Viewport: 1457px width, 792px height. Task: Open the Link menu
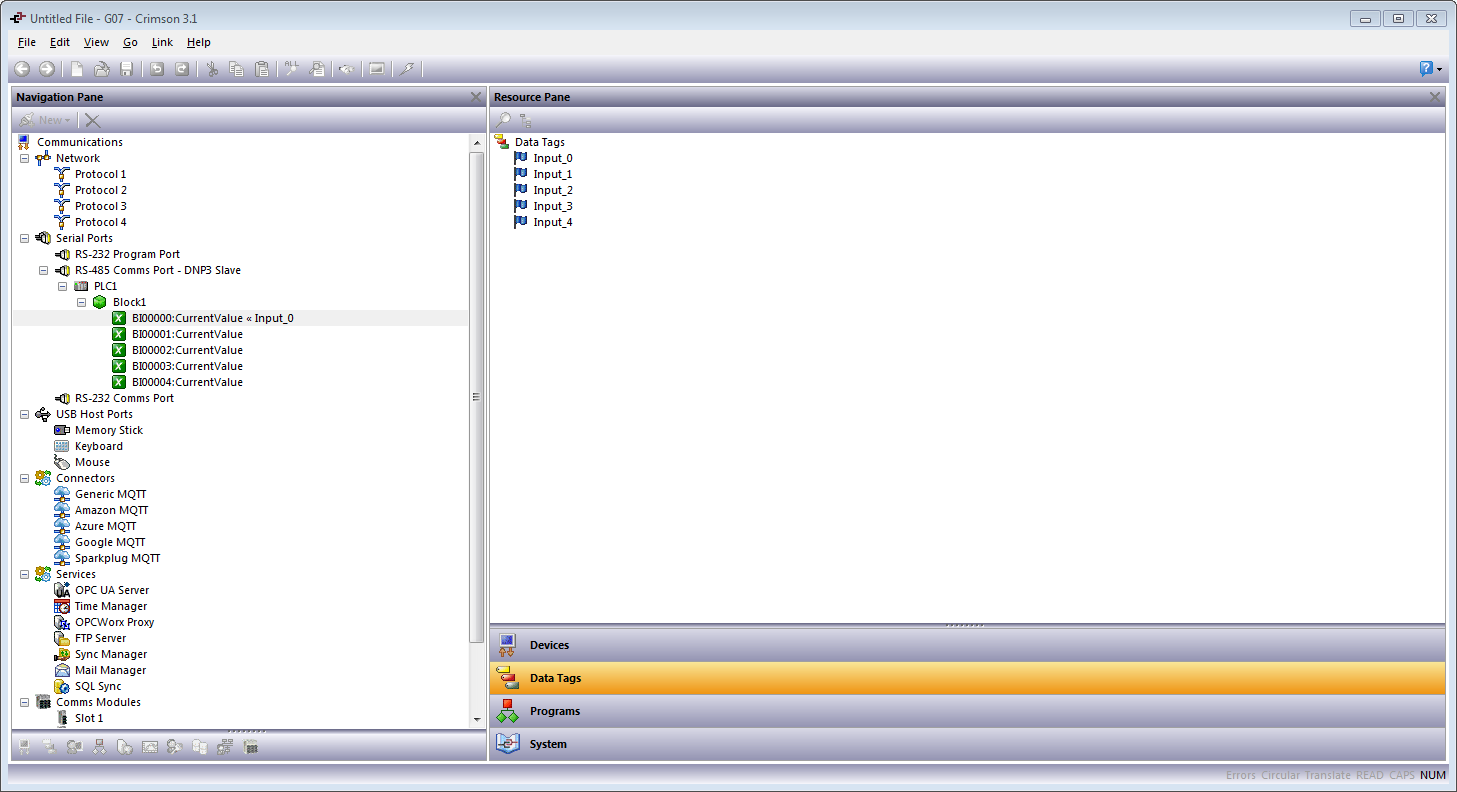162,42
